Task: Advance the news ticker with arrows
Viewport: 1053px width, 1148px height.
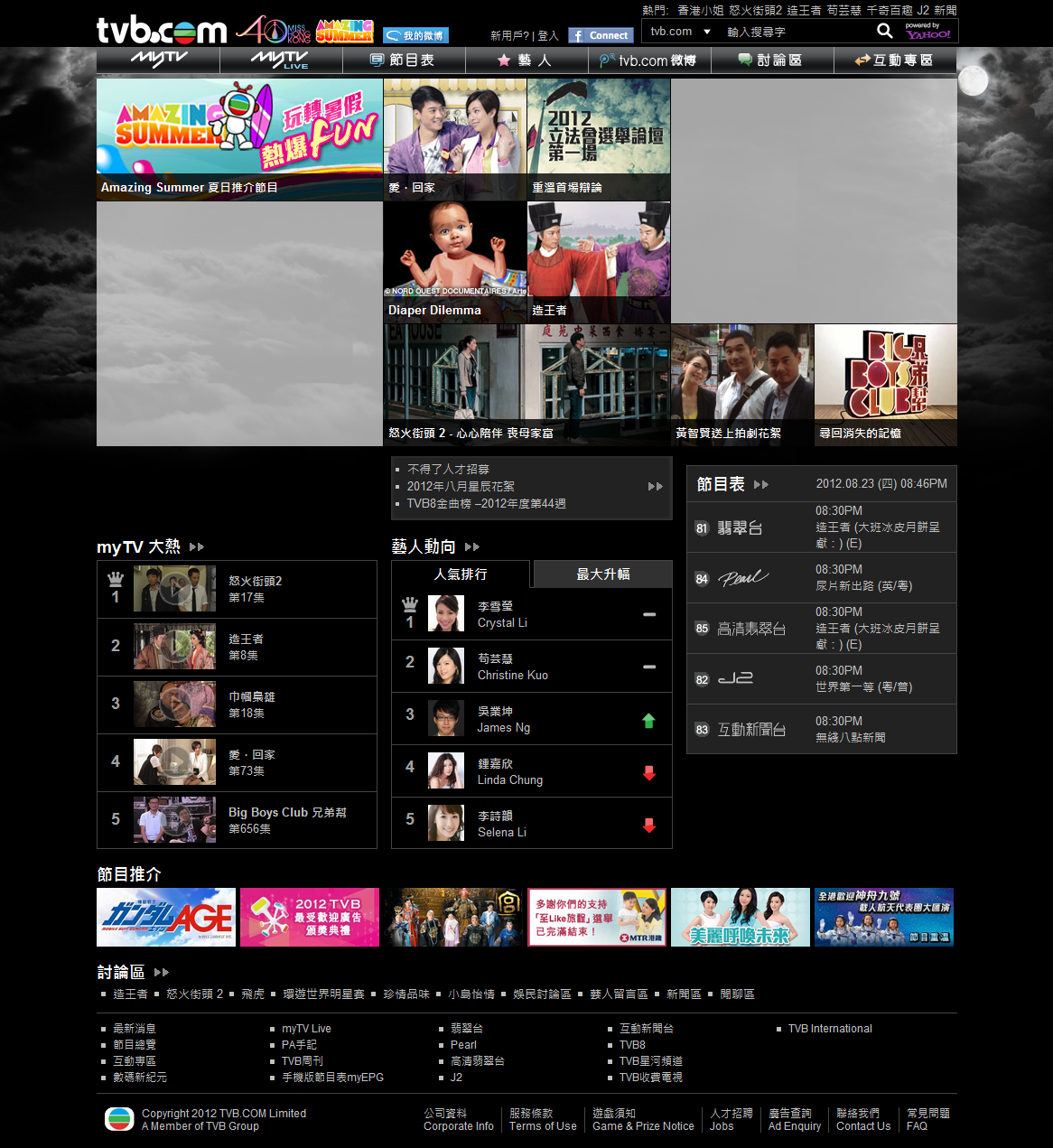Action: coord(656,487)
